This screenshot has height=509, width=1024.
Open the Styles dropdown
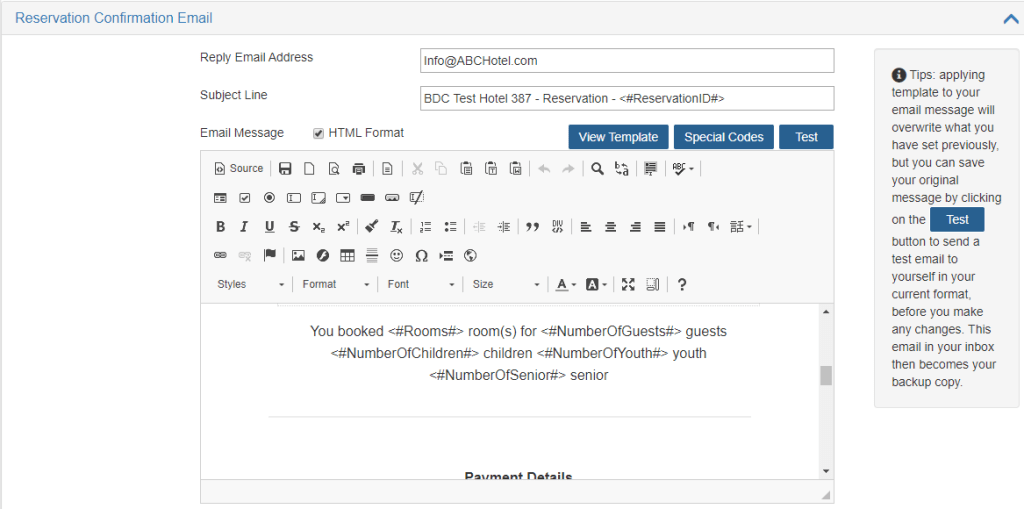(x=250, y=285)
